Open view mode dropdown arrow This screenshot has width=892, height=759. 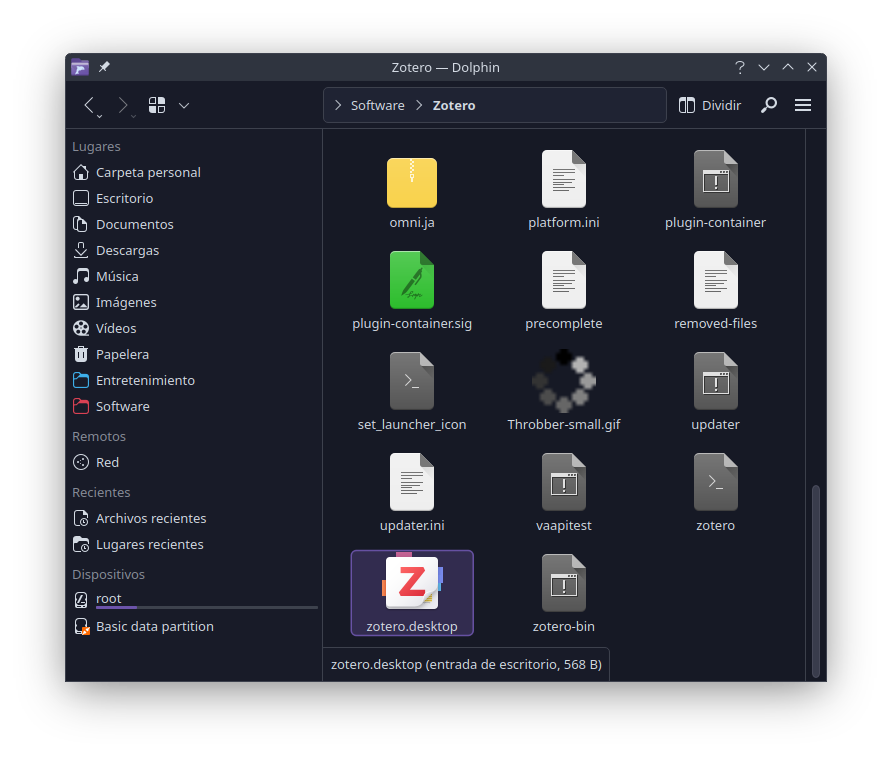coord(184,105)
